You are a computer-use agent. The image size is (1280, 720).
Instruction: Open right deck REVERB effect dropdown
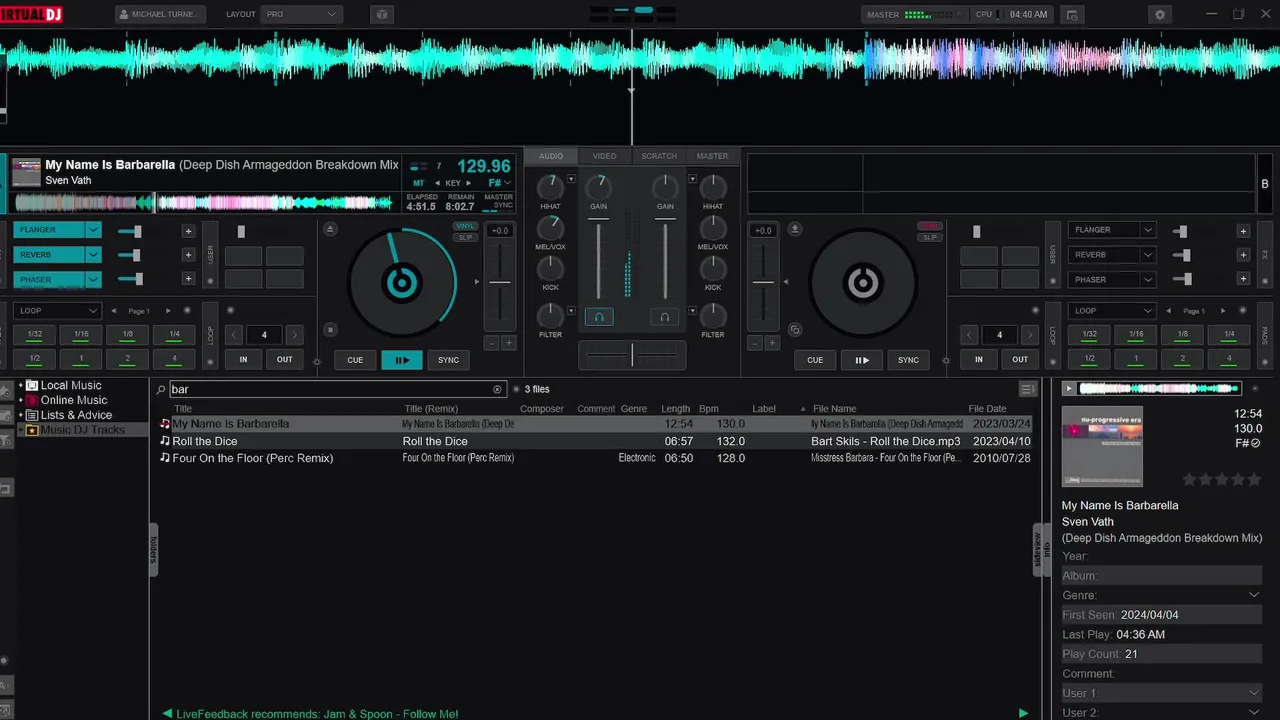(x=1148, y=255)
